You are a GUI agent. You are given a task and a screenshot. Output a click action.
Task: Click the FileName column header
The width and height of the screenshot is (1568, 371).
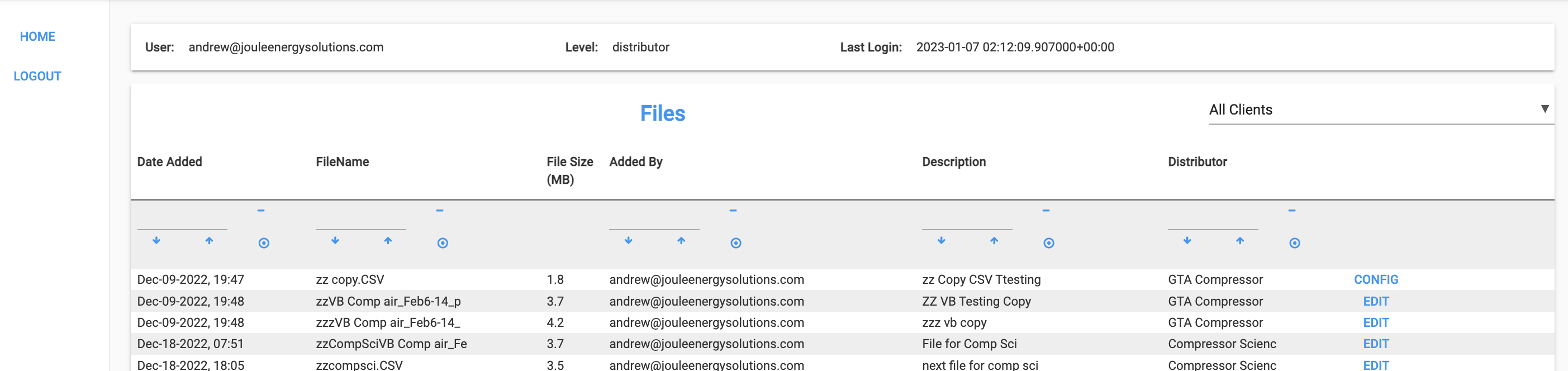click(x=343, y=162)
